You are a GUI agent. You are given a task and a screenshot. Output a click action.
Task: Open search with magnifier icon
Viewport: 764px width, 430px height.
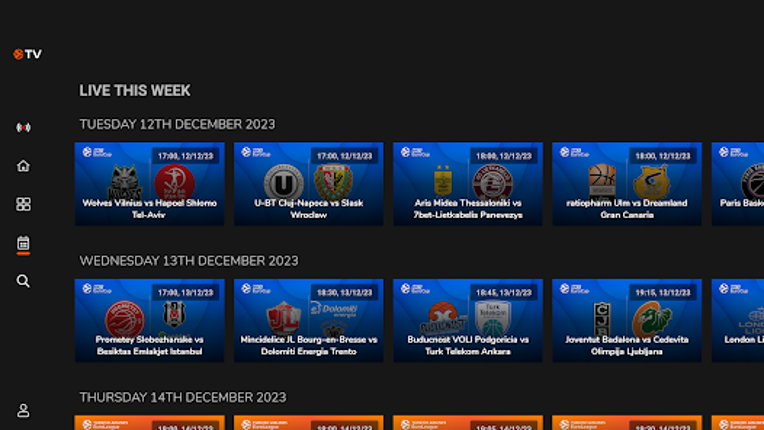tap(23, 281)
